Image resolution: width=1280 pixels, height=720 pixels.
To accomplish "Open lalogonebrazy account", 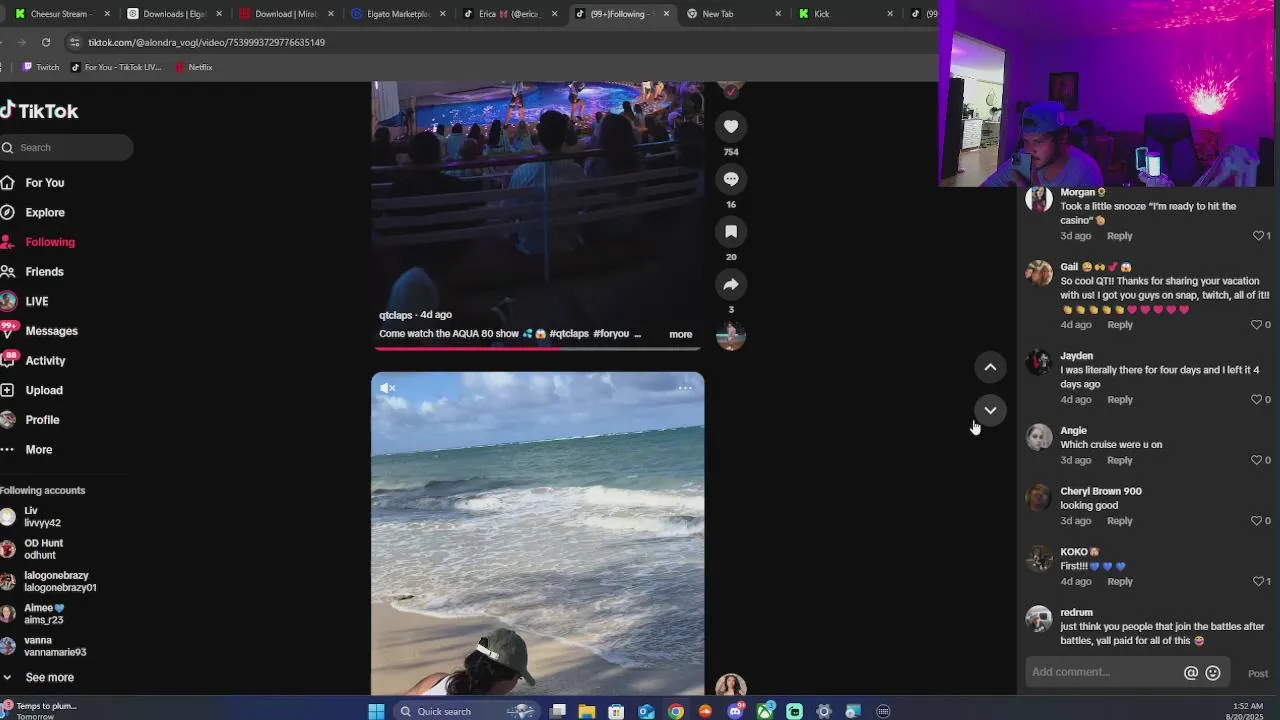I will point(48,582).
